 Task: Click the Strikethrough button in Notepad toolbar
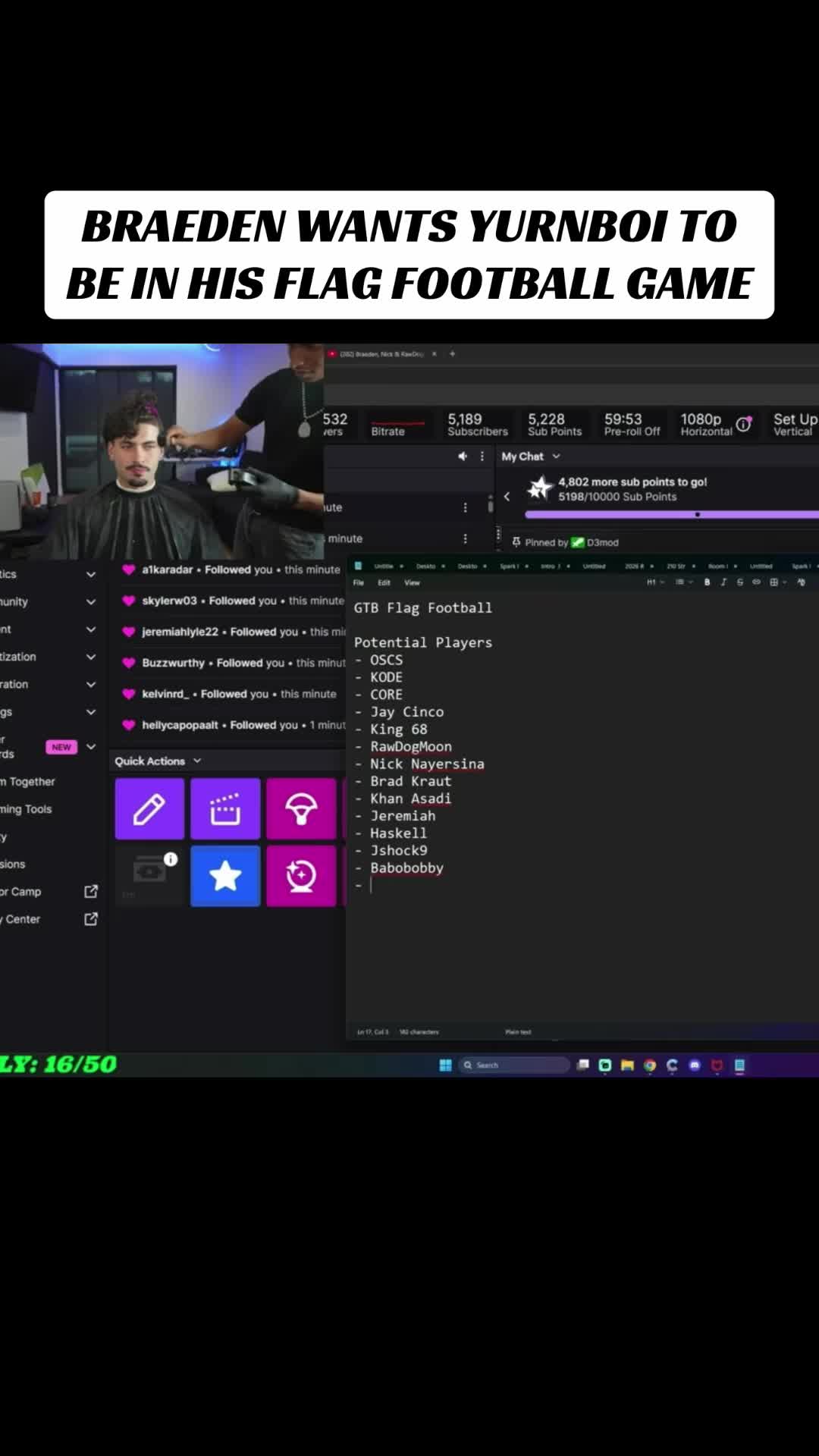pos(740,582)
